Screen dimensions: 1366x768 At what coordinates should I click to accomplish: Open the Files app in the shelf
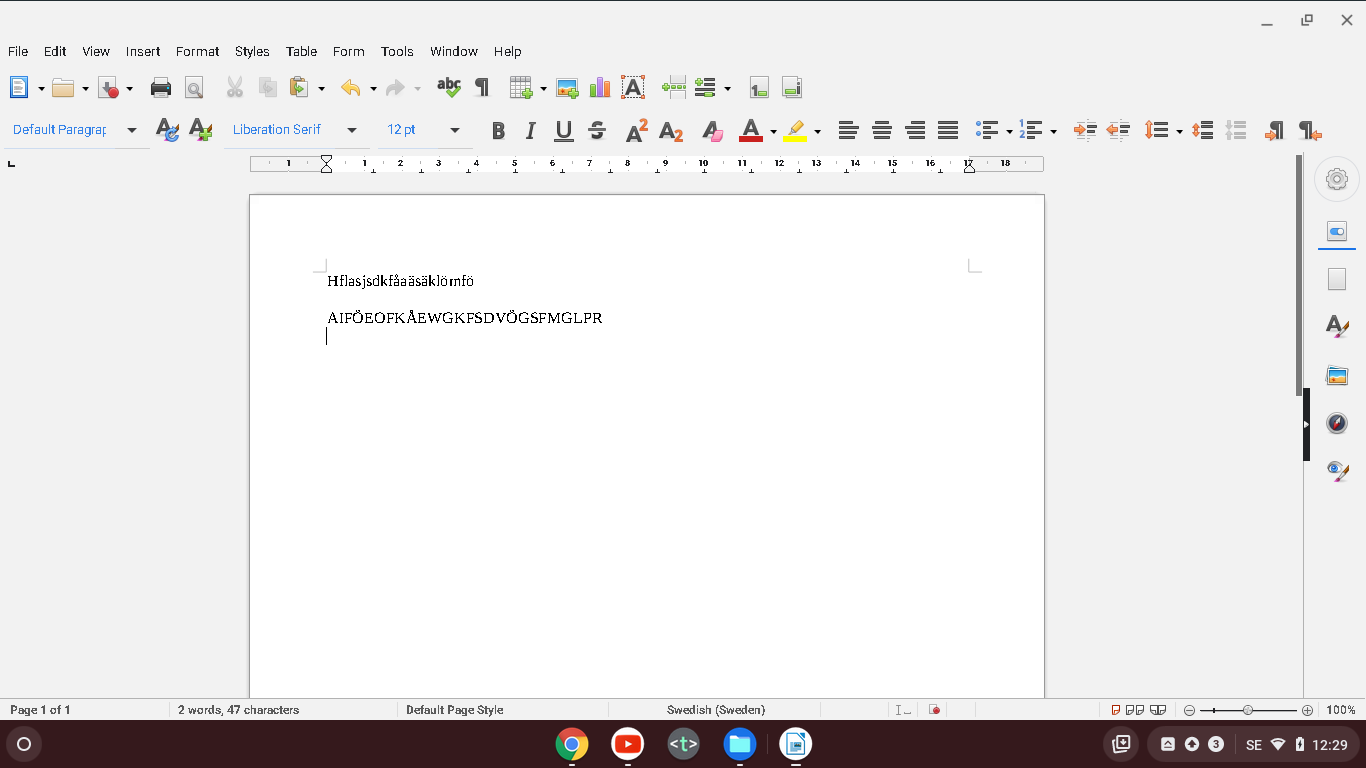coord(740,744)
